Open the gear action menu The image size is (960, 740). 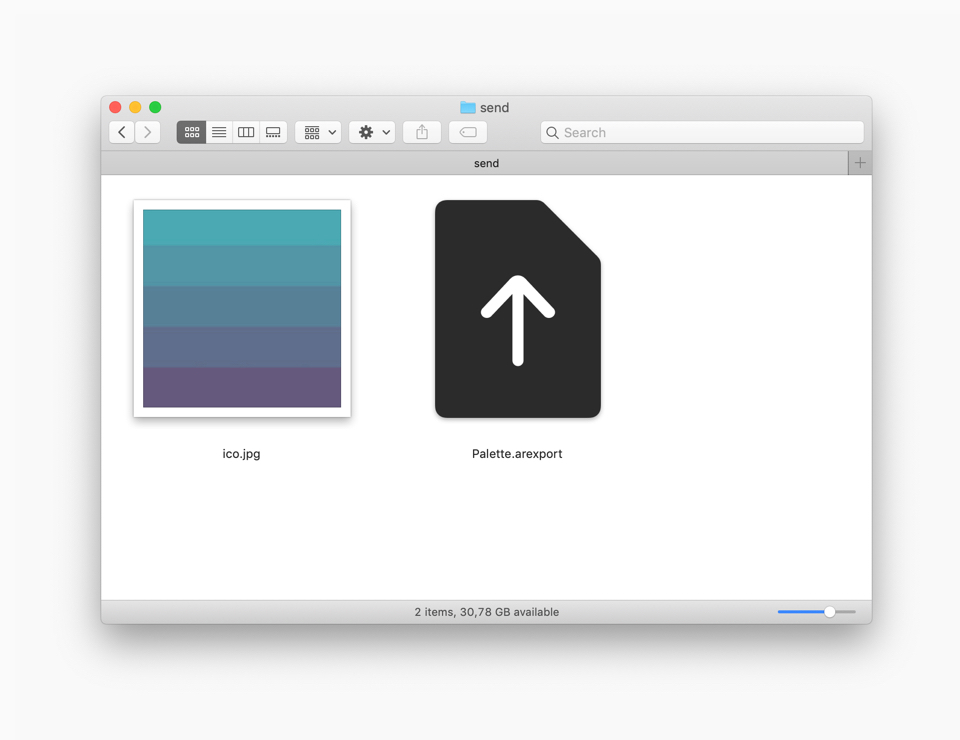[x=372, y=132]
